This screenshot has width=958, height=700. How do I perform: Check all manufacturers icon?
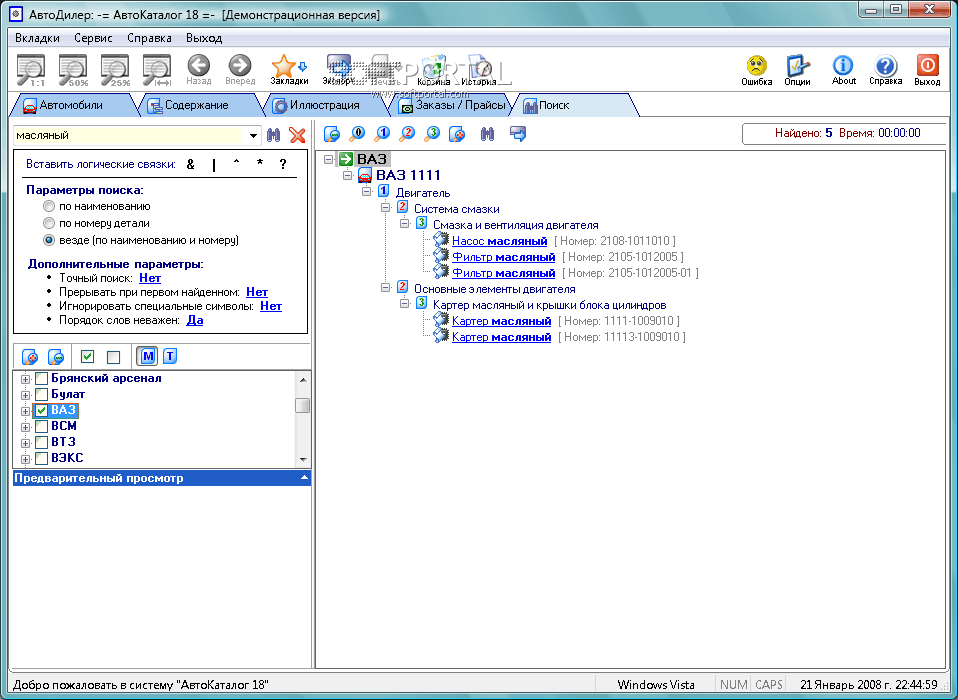[x=87, y=356]
